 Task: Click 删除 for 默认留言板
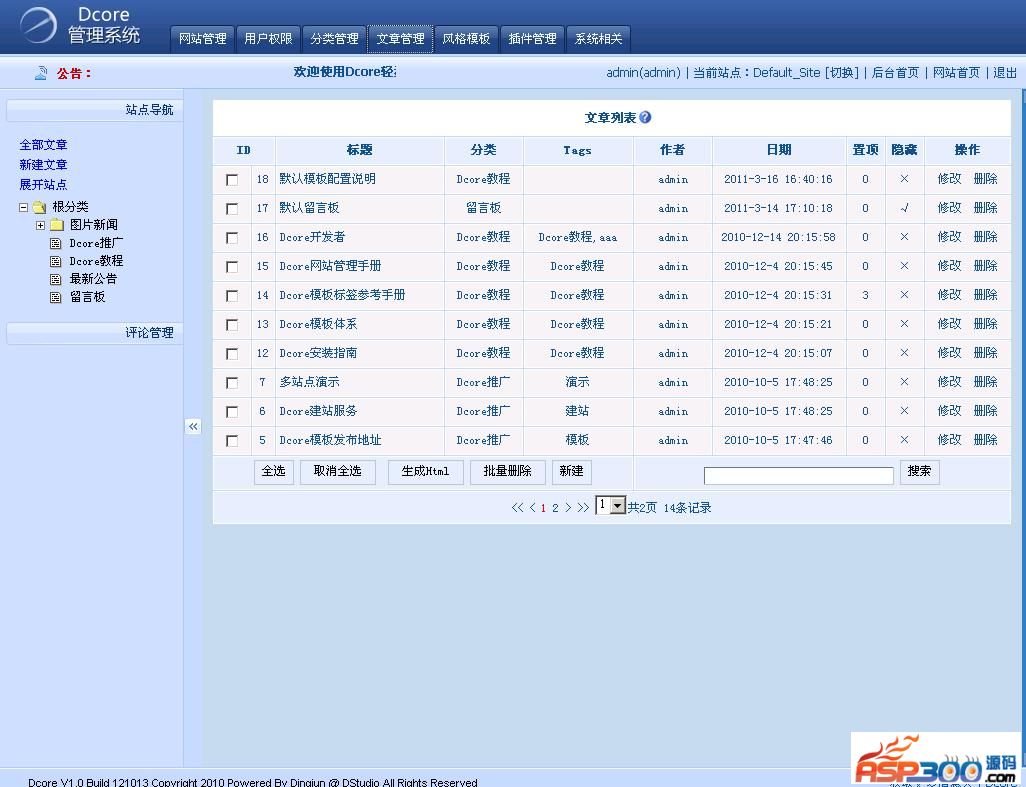(x=985, y=208)
